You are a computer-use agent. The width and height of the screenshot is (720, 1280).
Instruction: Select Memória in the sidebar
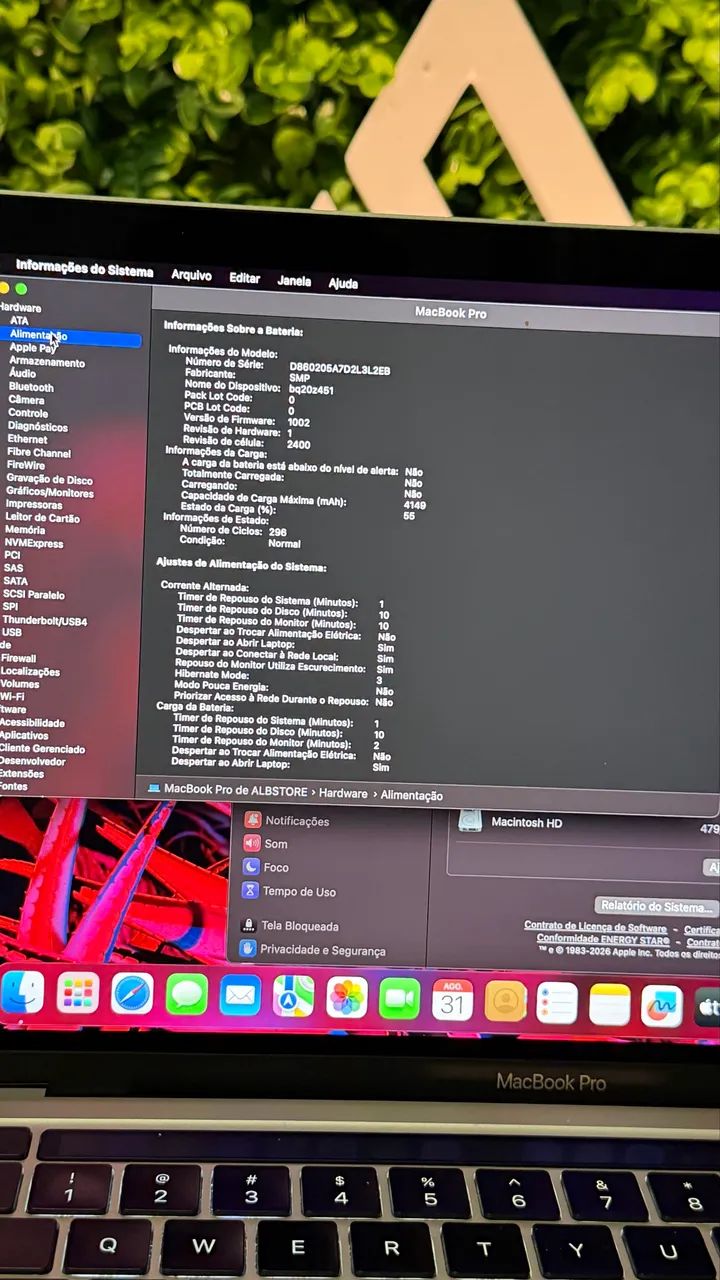25,530
